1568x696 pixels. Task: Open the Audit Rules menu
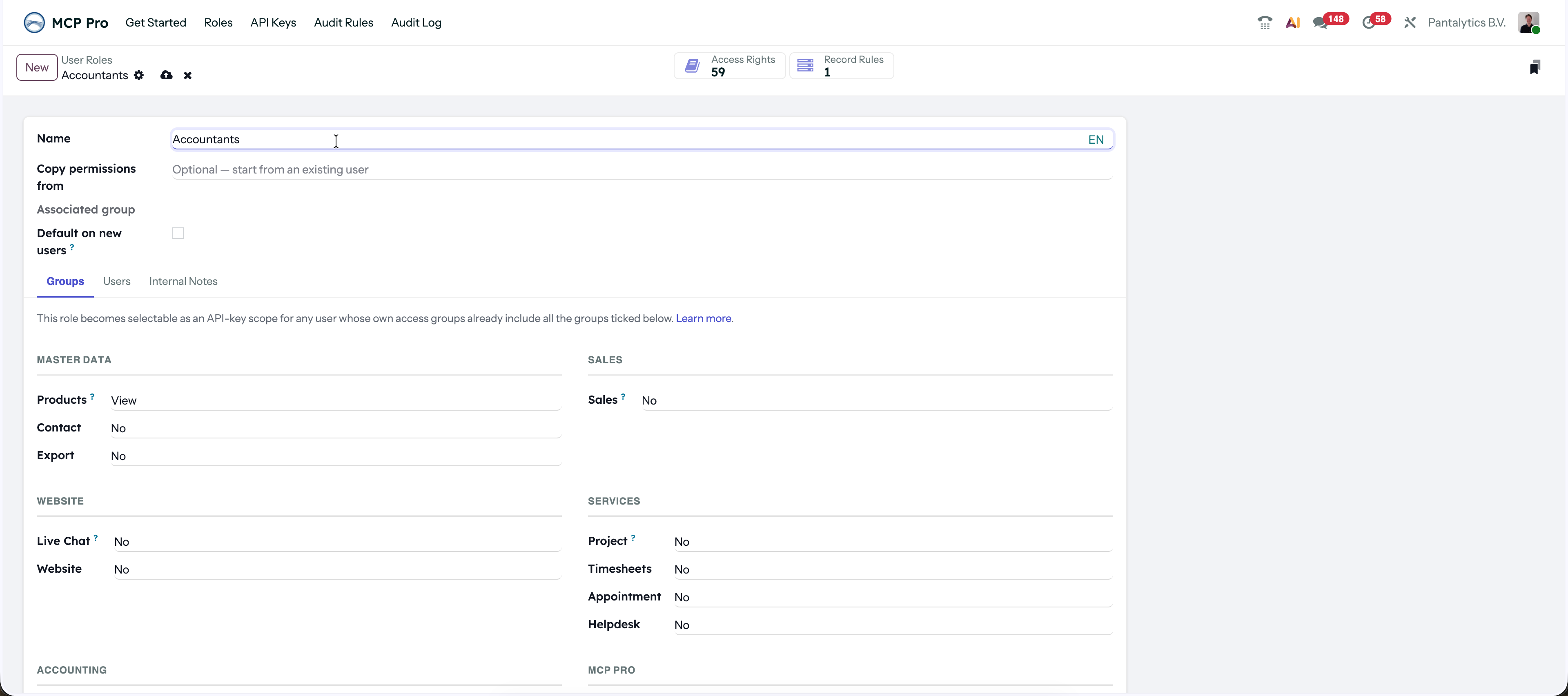(x=343, y=22)
